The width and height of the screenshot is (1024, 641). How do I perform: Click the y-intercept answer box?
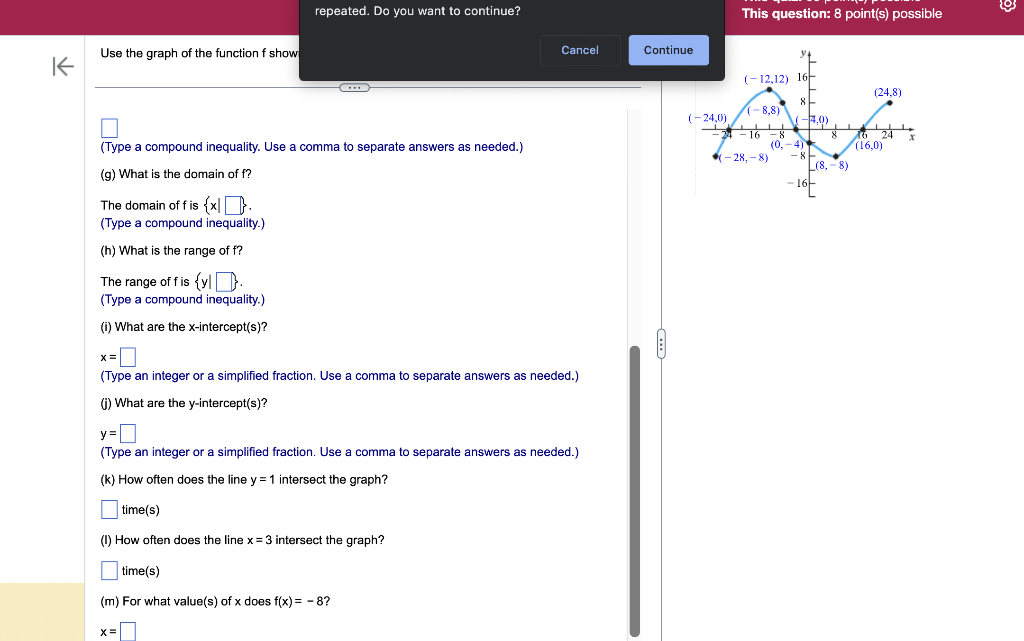128,433
